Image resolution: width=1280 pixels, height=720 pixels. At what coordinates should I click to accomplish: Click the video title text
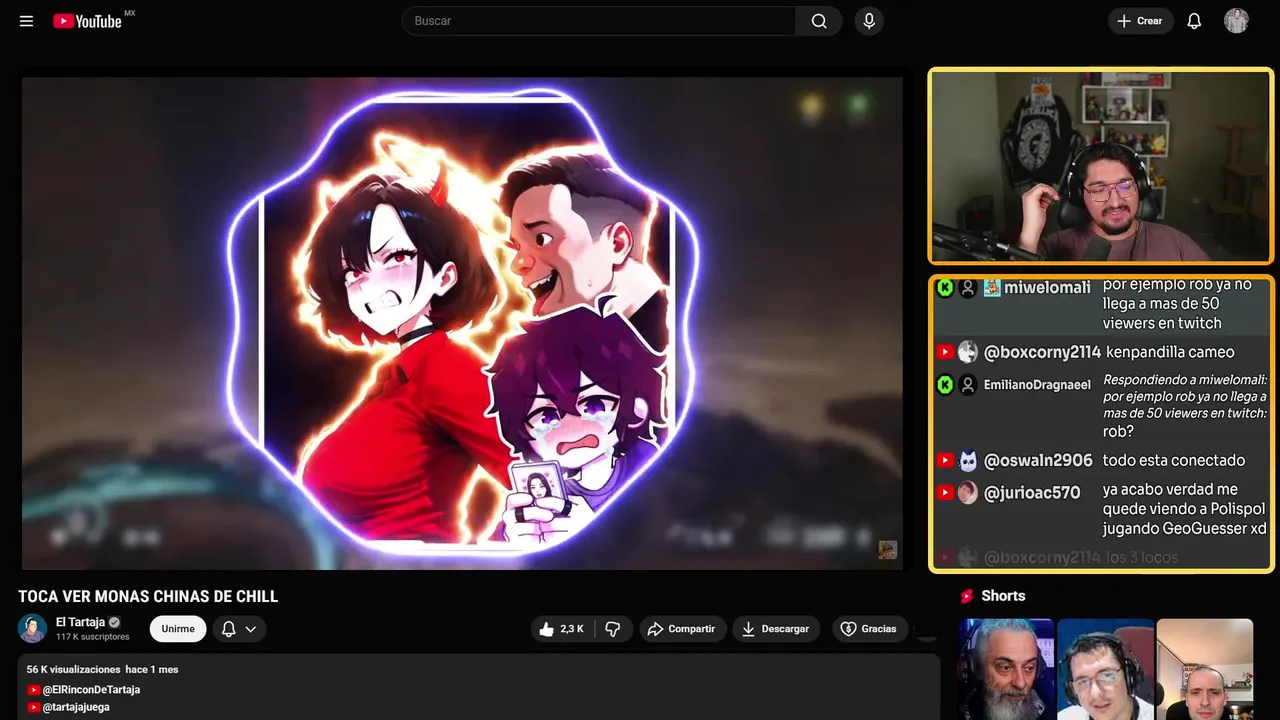click(x=148, y=596)
